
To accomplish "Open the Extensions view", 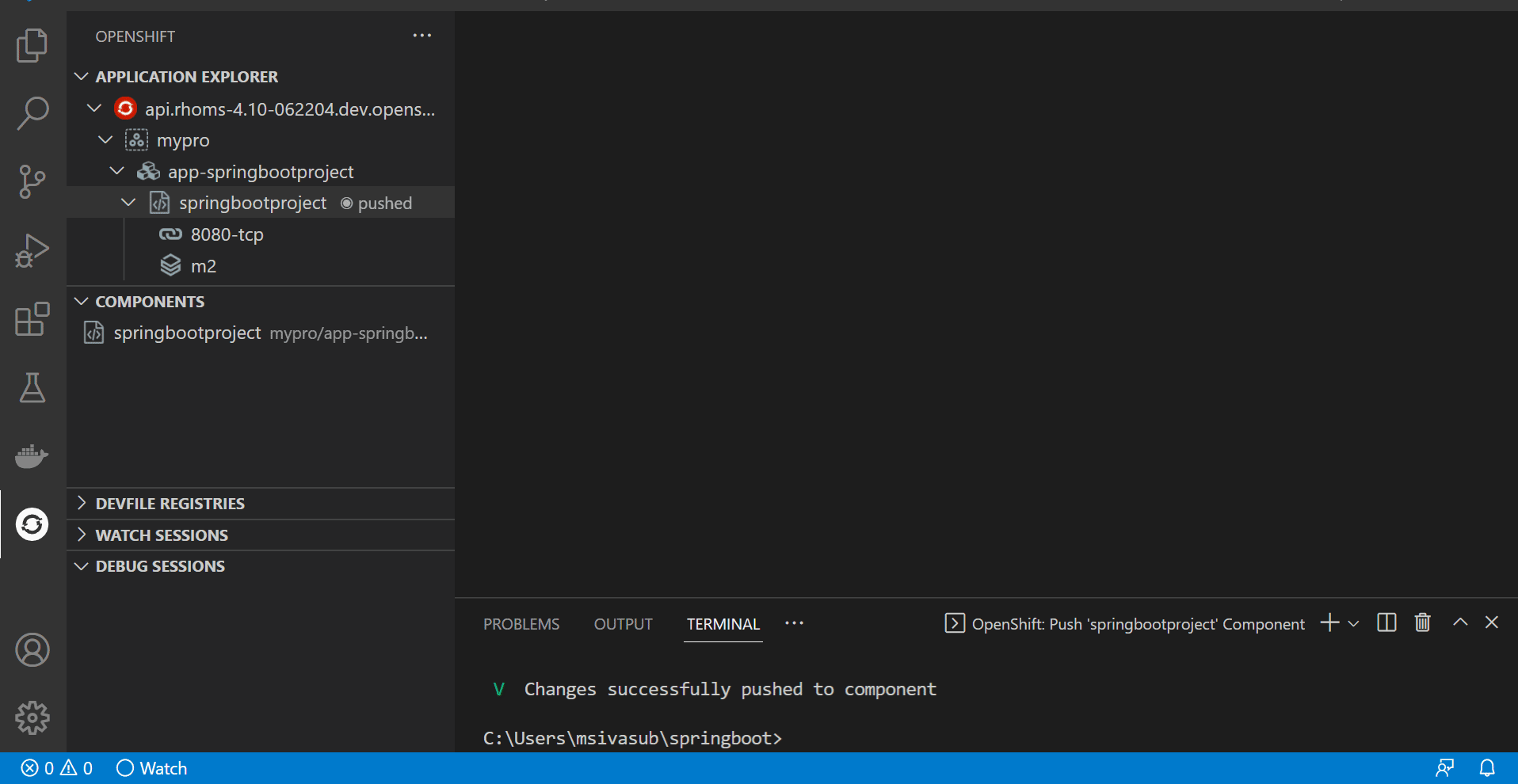I will click(x=32, y=319).
